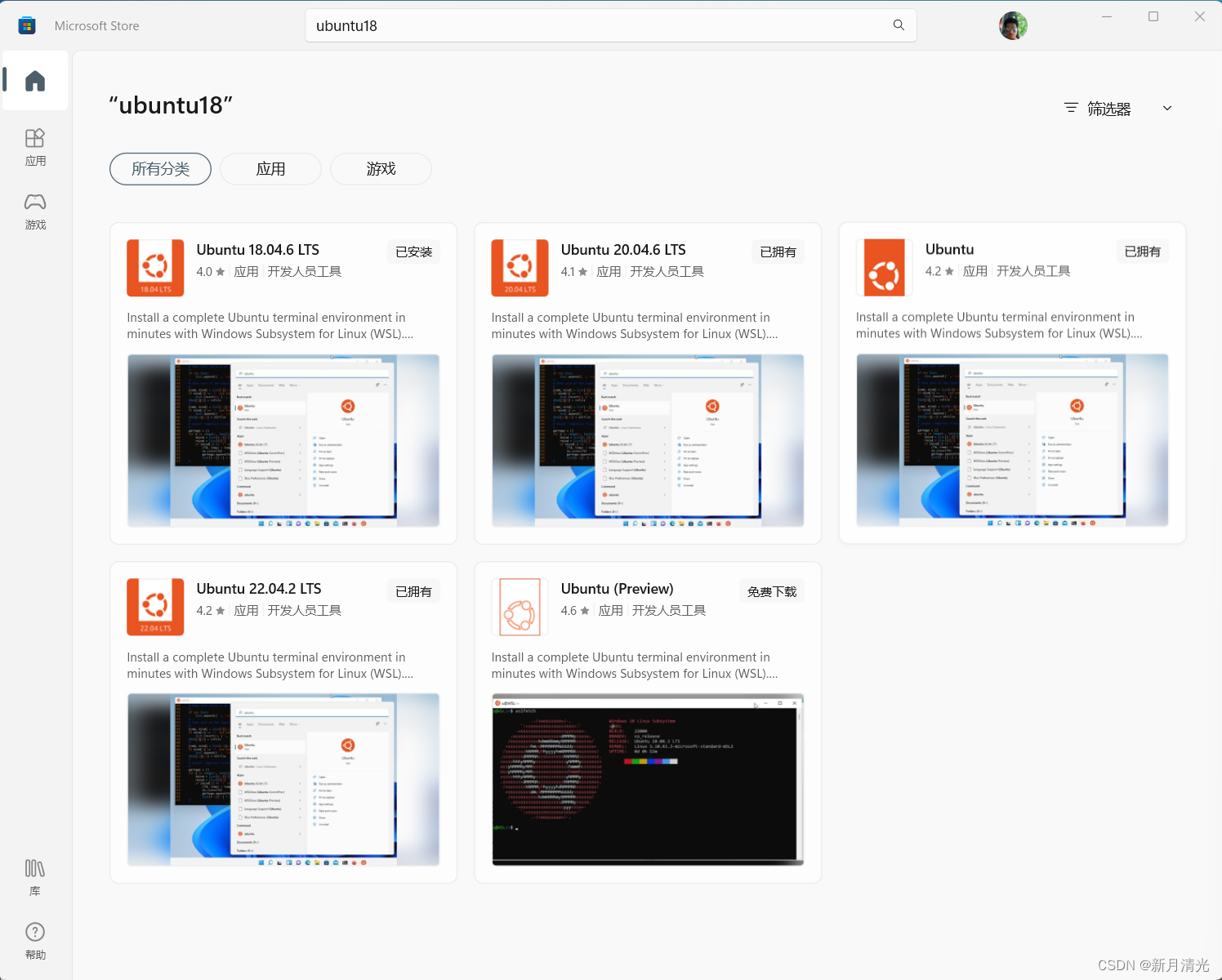Image resolution: width=1222 pixels, height=980 pixels.
Task: Click 开发人员工具 on Ubuntu (Preview) card
Action: (x=668, y=610)
